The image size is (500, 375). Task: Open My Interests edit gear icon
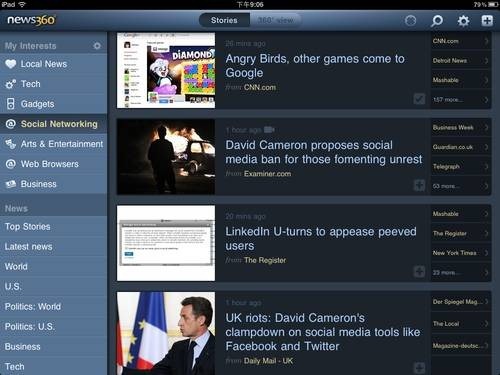click(97, 46)
